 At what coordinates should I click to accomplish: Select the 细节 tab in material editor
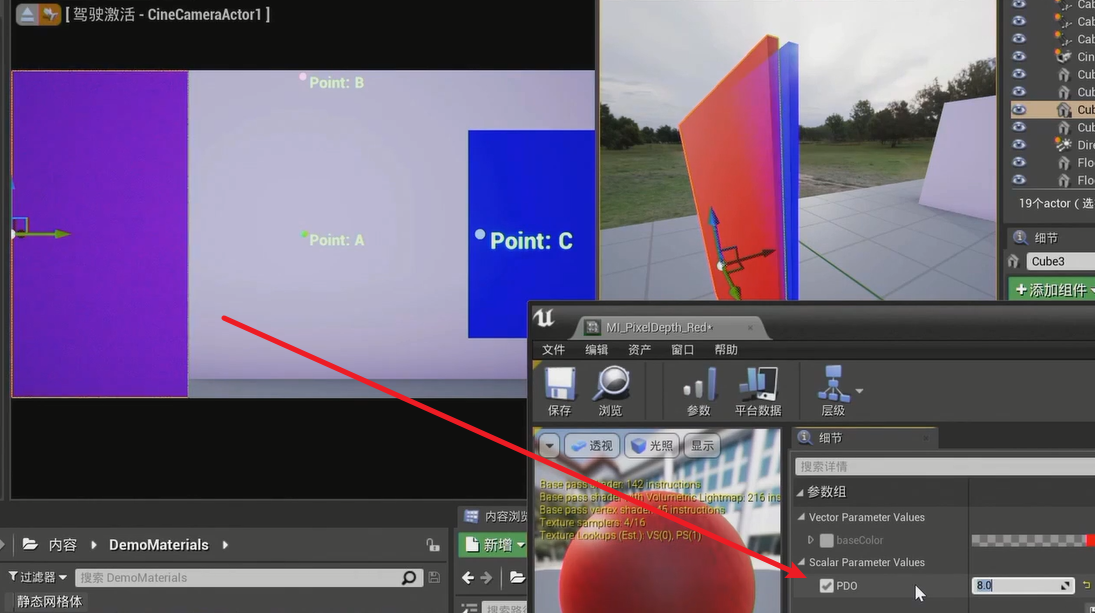click(865, 438)
